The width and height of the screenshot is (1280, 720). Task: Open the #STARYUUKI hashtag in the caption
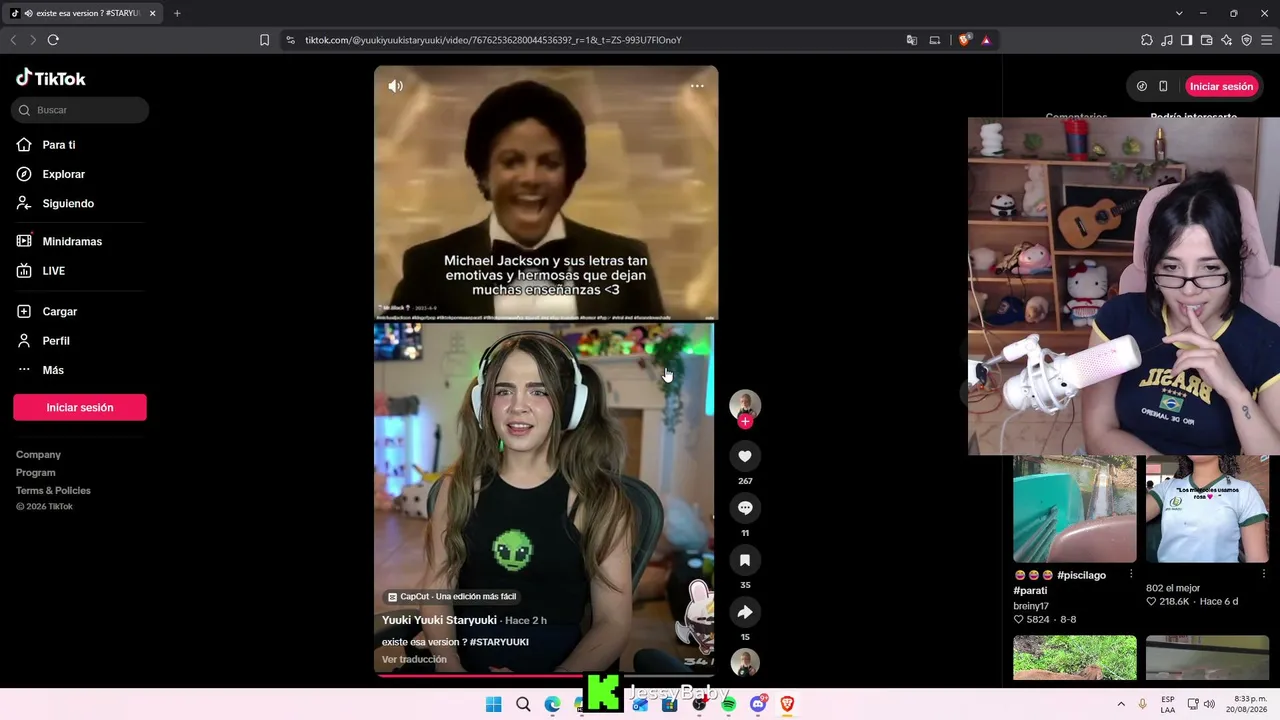pyautogui.click(x=499, y=642)
